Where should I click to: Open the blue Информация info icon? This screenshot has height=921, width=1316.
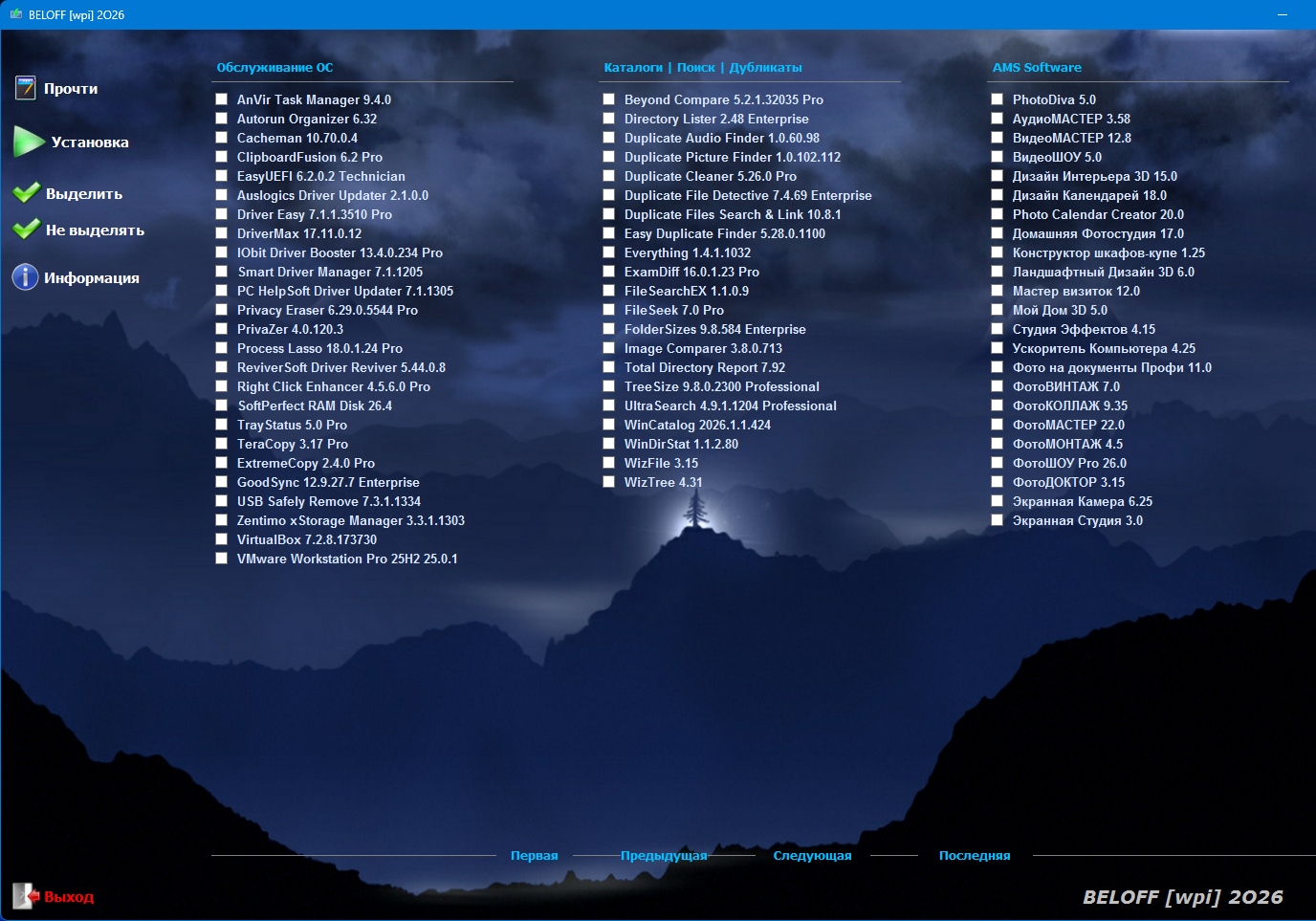click(x=25, y=277)
